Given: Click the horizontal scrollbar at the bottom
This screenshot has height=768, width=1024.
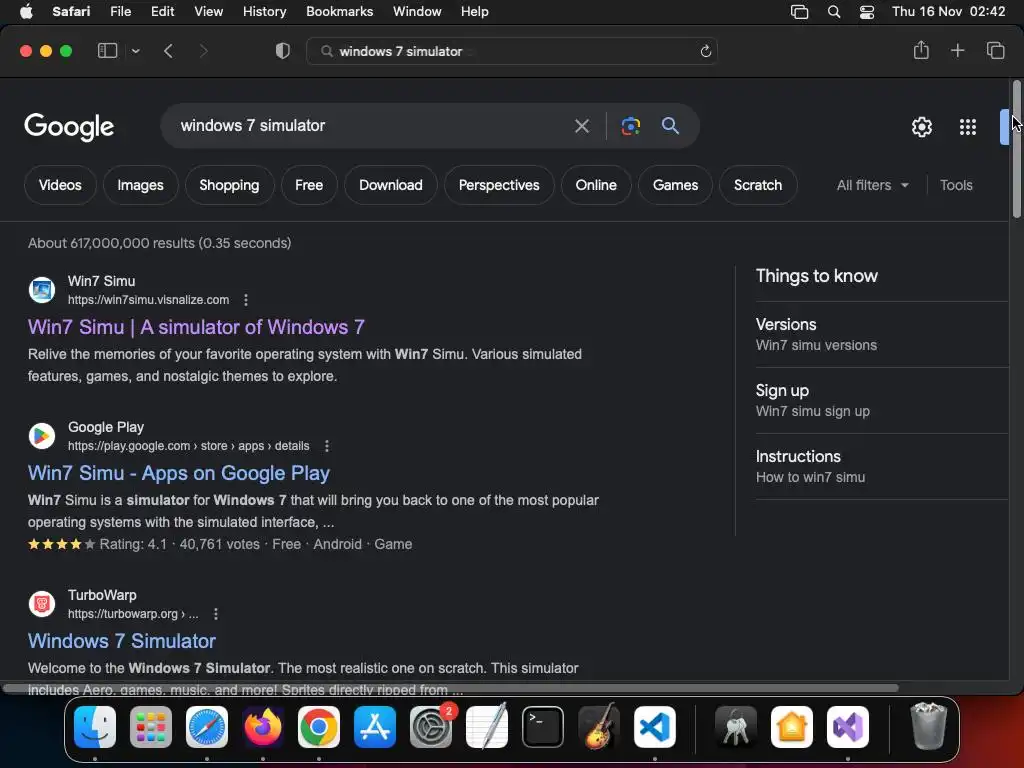Looking at the screenshot, I should tap(451, 688).
